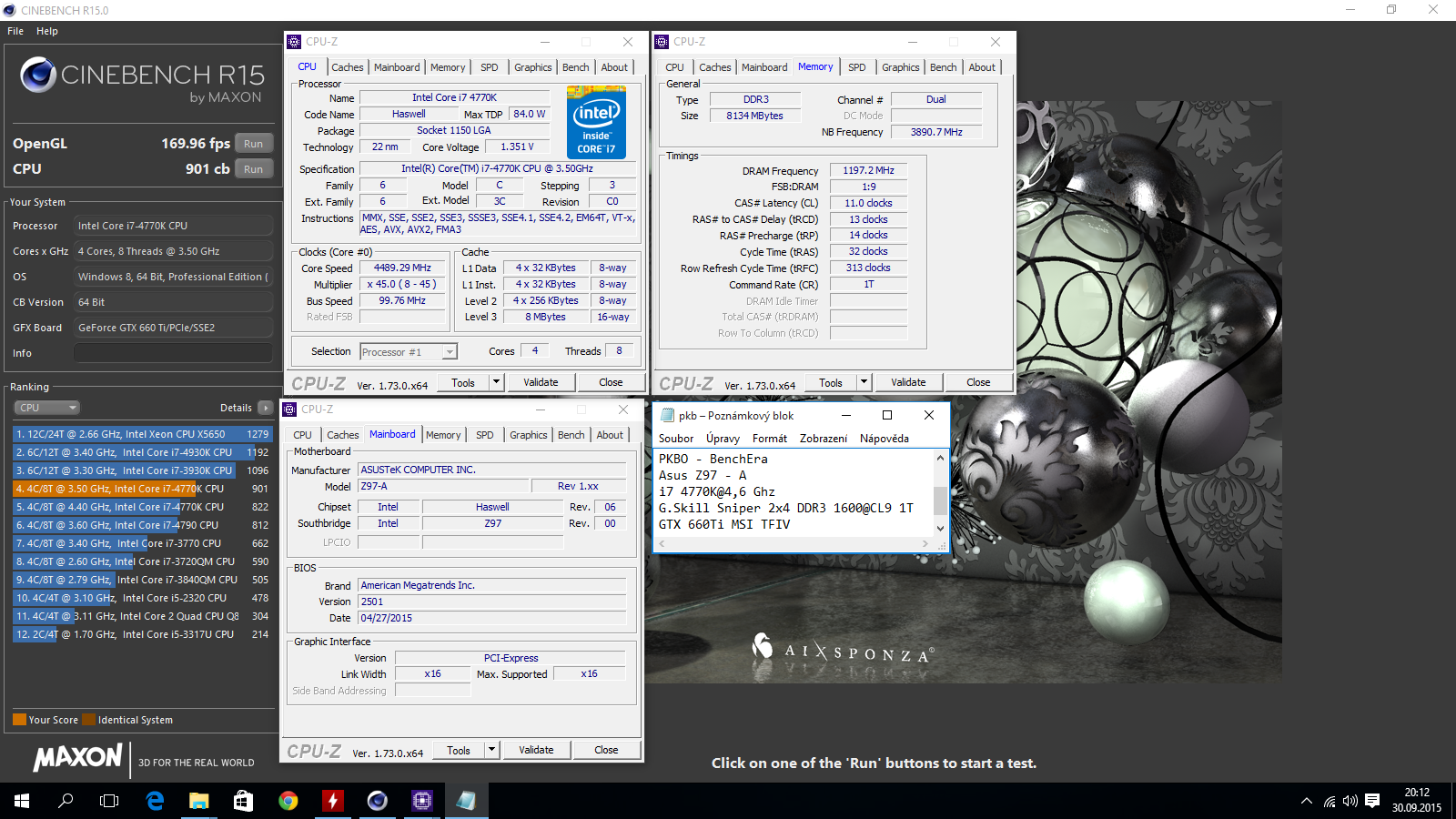Click DRAM Frequency value 1197.2 MHz
The width and height of the screenshot is (1456, 819).
(868, 170)
